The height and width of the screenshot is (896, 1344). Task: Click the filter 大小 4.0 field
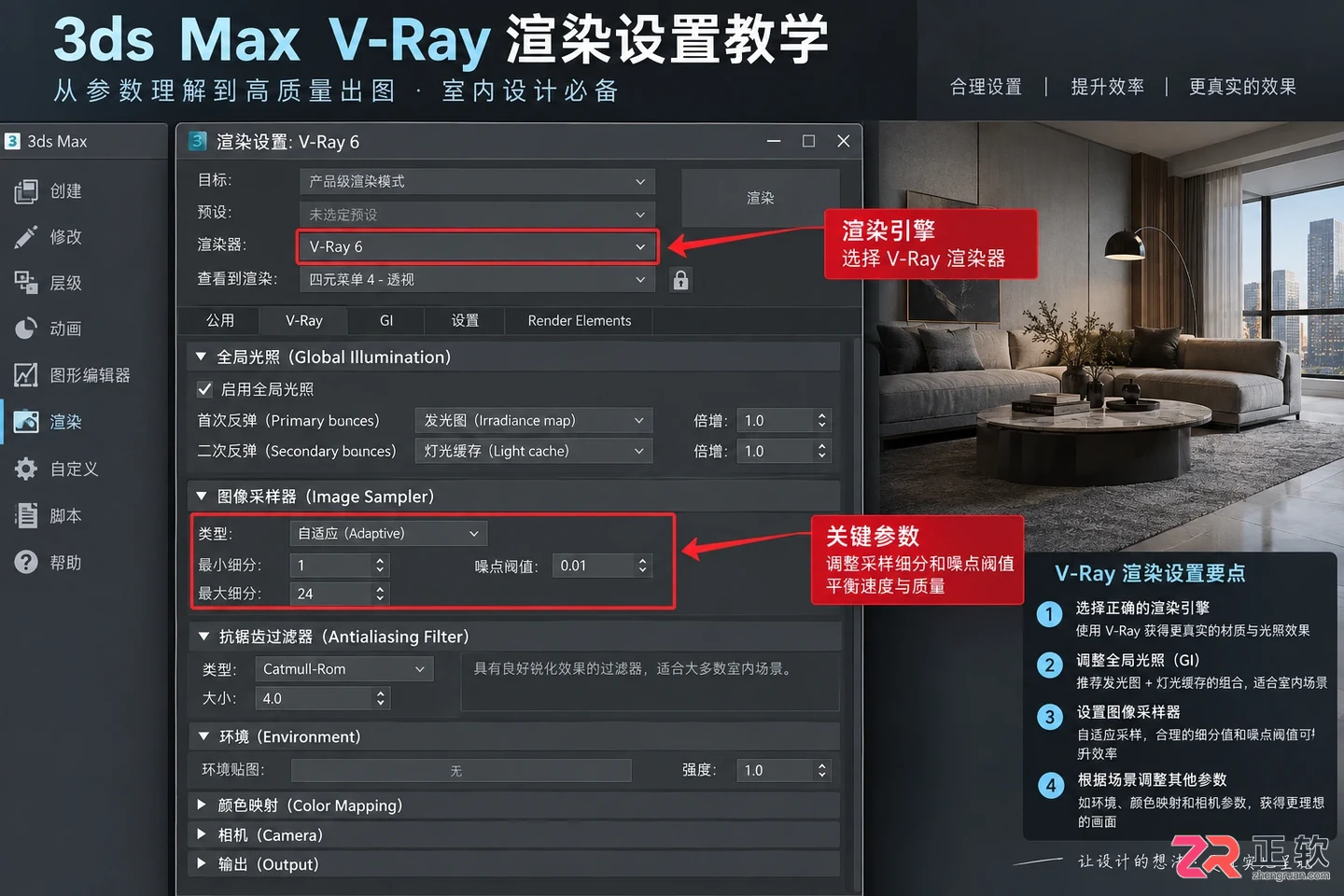[x=315, y=698]
